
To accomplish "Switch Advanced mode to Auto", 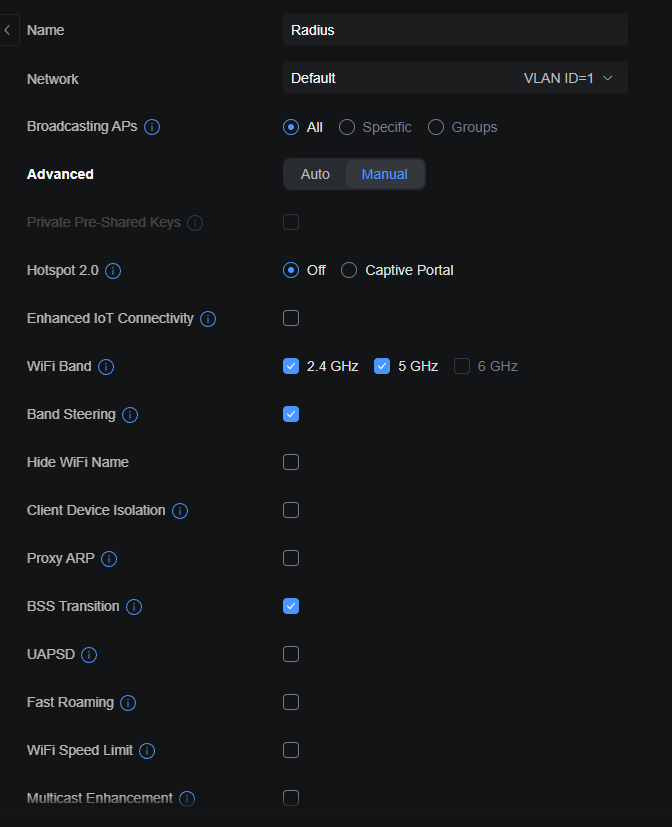I will (315, 174).
